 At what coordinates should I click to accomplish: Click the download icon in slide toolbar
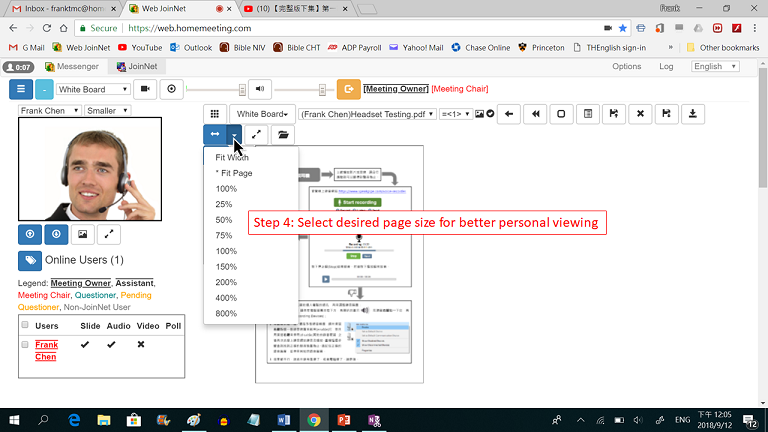690,114
